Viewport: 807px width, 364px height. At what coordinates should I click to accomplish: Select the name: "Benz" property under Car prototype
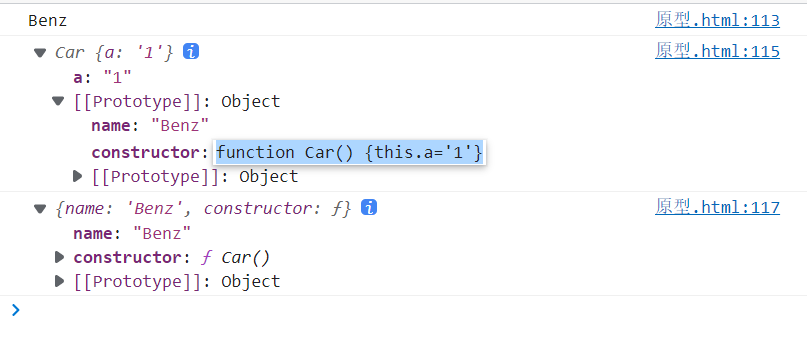click(150, 126)
